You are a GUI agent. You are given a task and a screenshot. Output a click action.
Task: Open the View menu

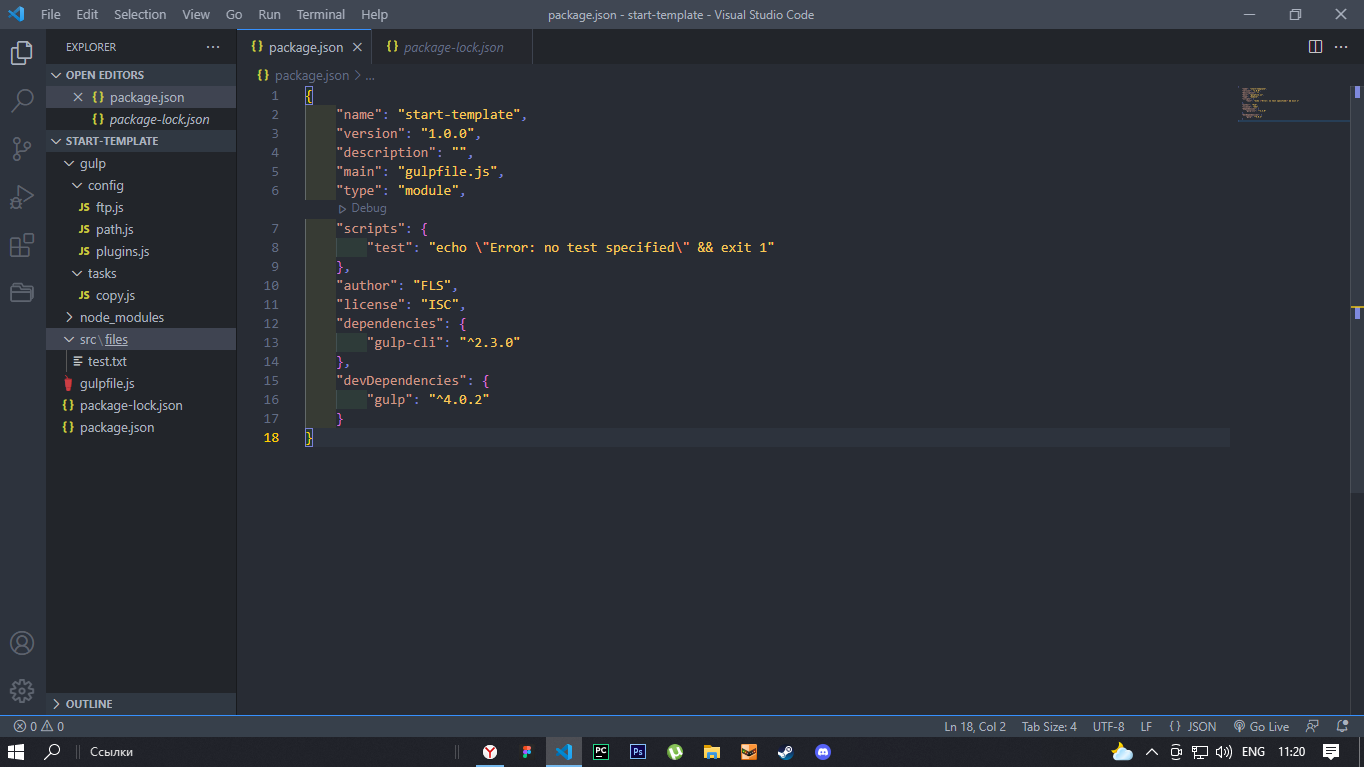pos(196,14)
